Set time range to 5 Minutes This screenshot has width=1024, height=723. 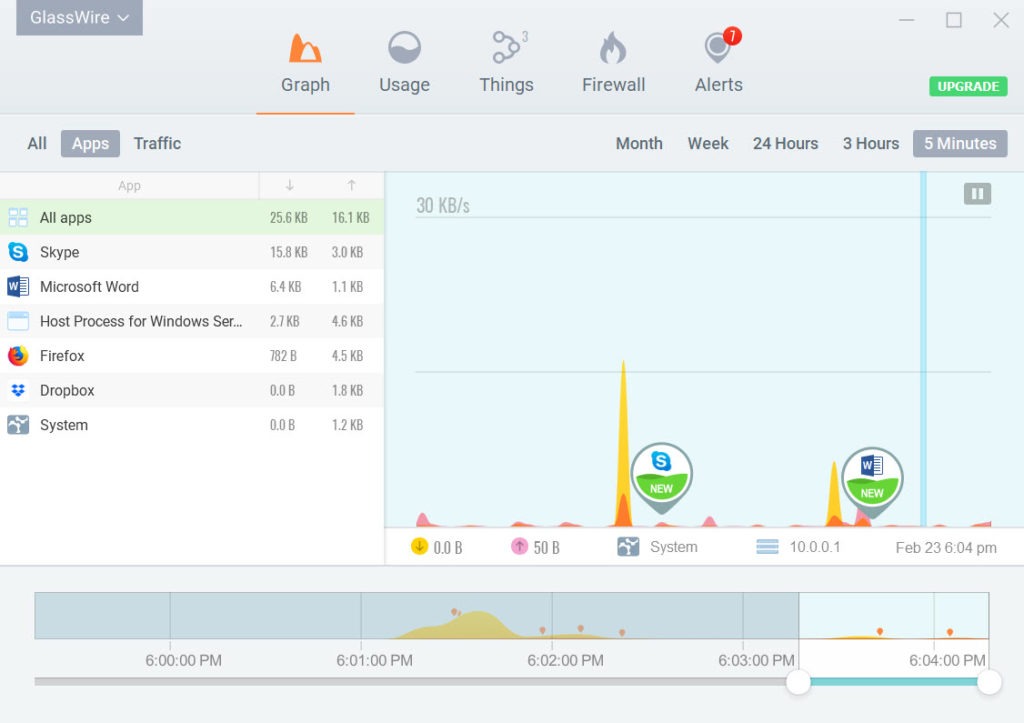pyautogui.click(x=960, y=144)
